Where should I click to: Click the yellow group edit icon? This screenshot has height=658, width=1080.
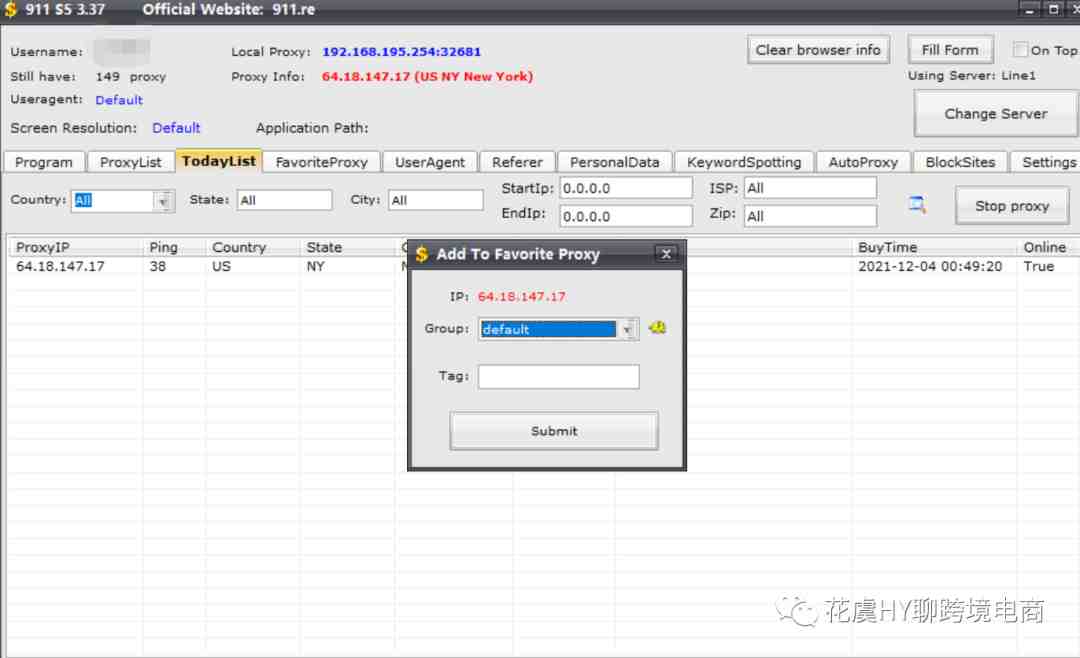657,328
